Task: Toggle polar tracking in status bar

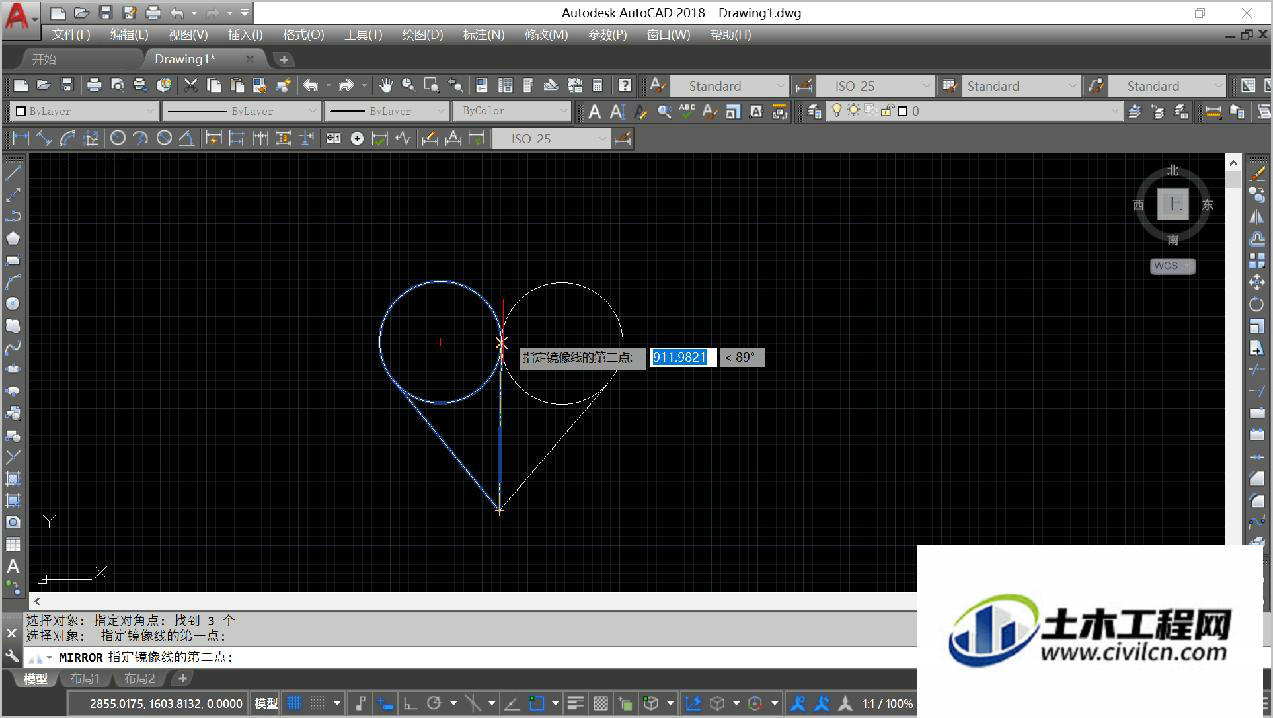Action: (x=435, y=703)
